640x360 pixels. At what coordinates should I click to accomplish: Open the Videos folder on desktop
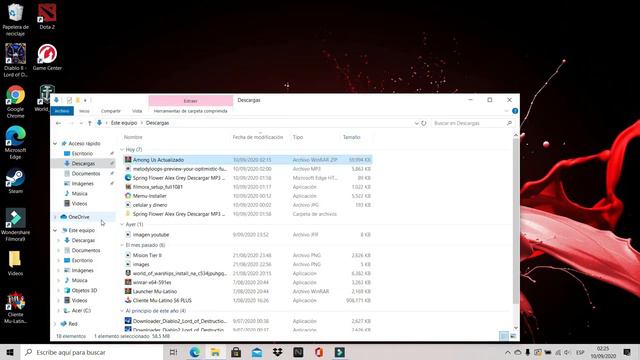[x=15, y=263]
